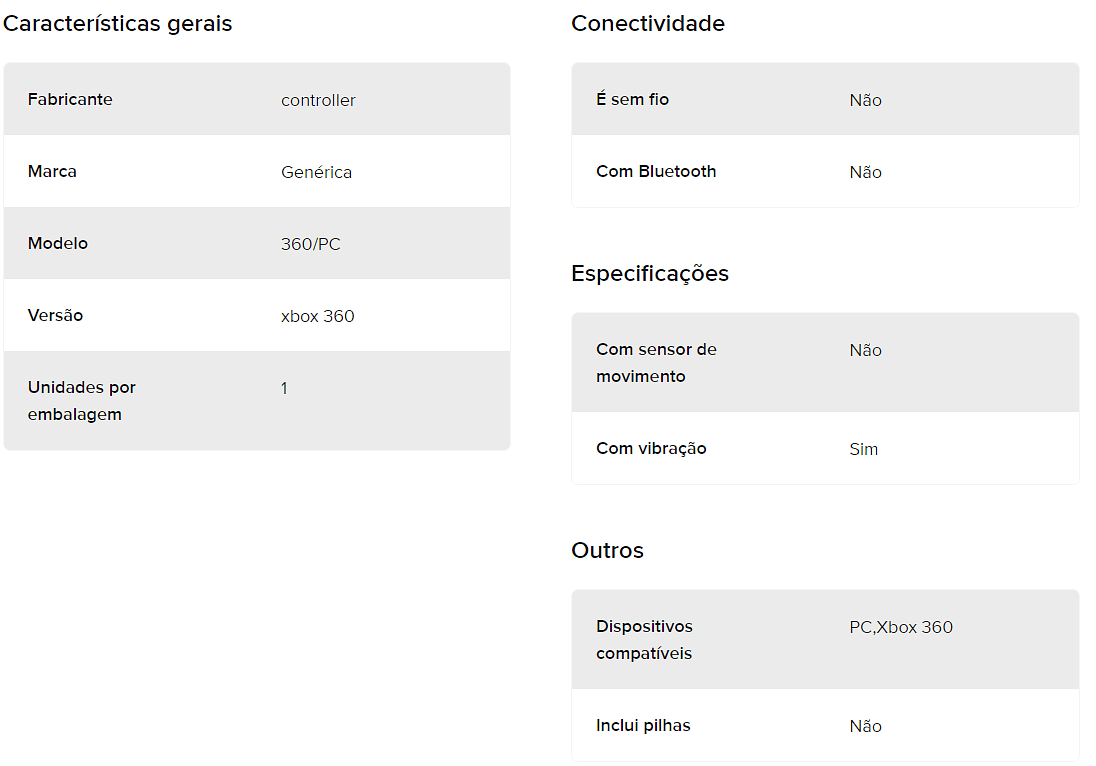1096x766 pixels.
Task: Click the Sim value for Com vibração
Action: pyautogui.click(x=863, y=449)
